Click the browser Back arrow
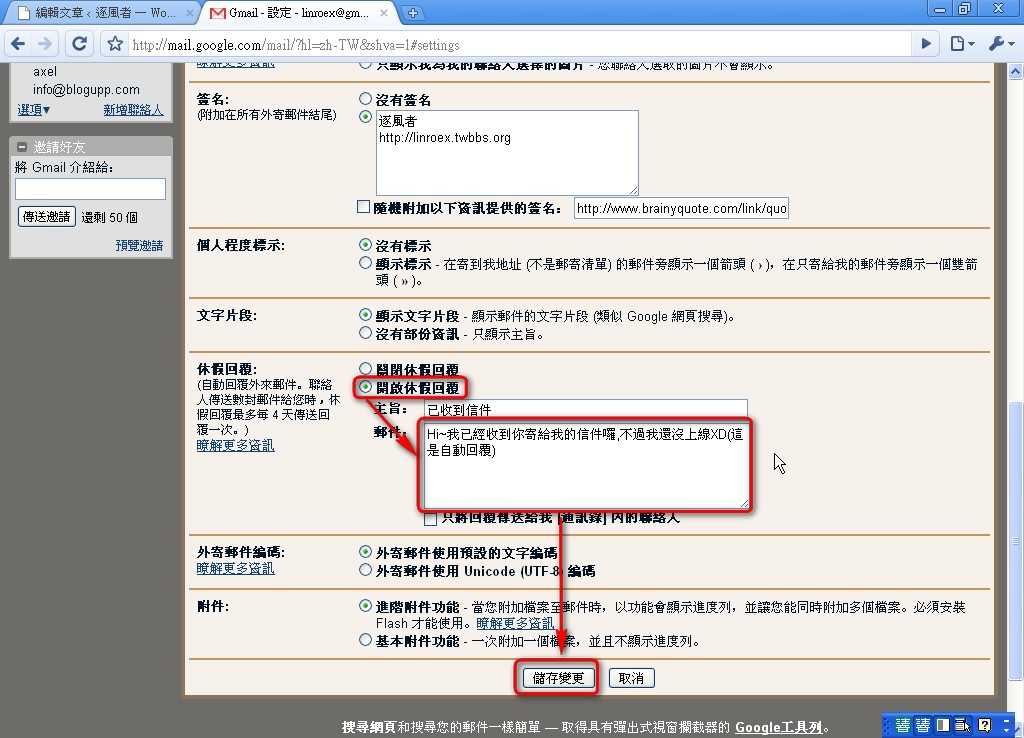The image size is (1024, 738). pos(18,44)
